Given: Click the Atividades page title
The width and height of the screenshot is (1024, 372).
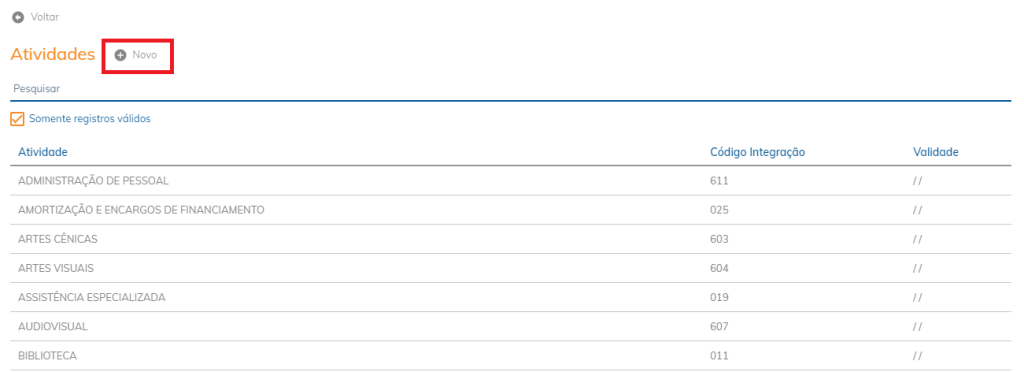Looking at the screenshot, I should [53, 55].
